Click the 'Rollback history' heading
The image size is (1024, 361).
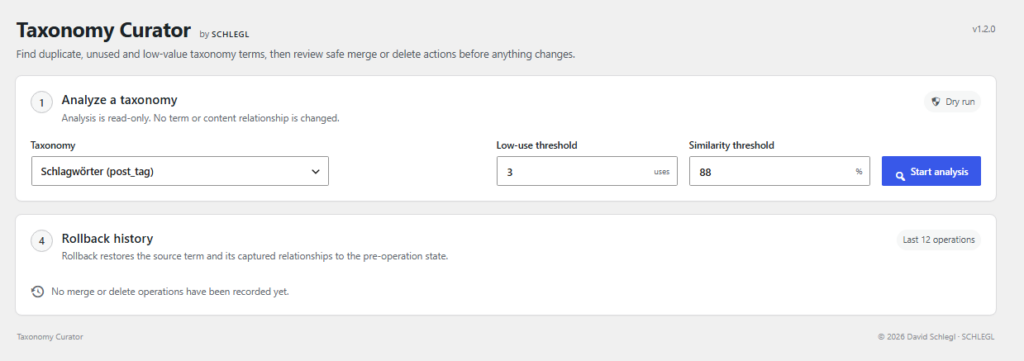pyautogui.click(x=107, y=238)
